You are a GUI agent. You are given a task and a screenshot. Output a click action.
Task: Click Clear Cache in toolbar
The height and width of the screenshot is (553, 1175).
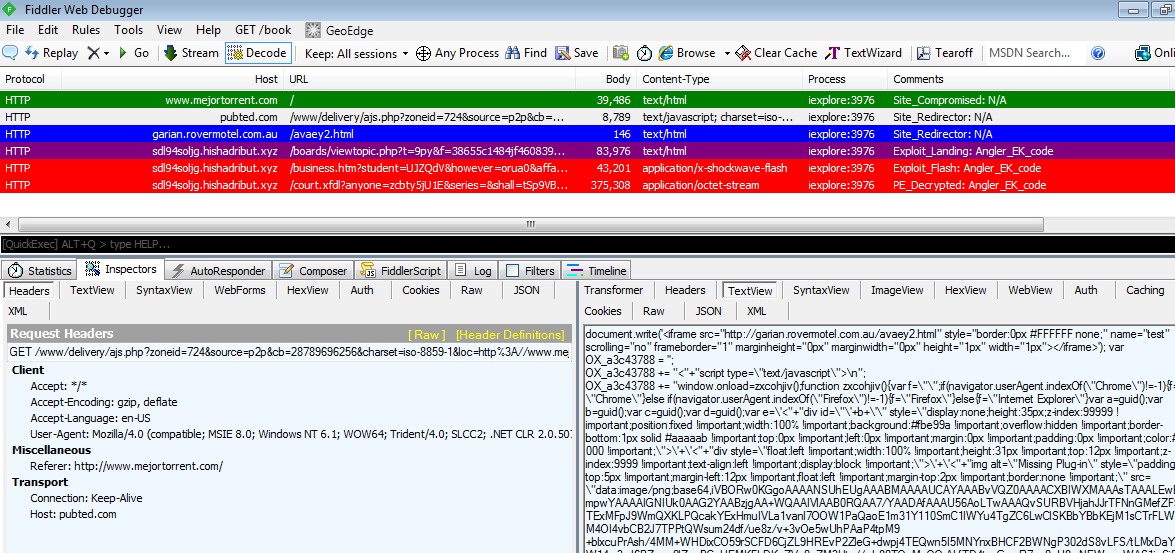776,53
